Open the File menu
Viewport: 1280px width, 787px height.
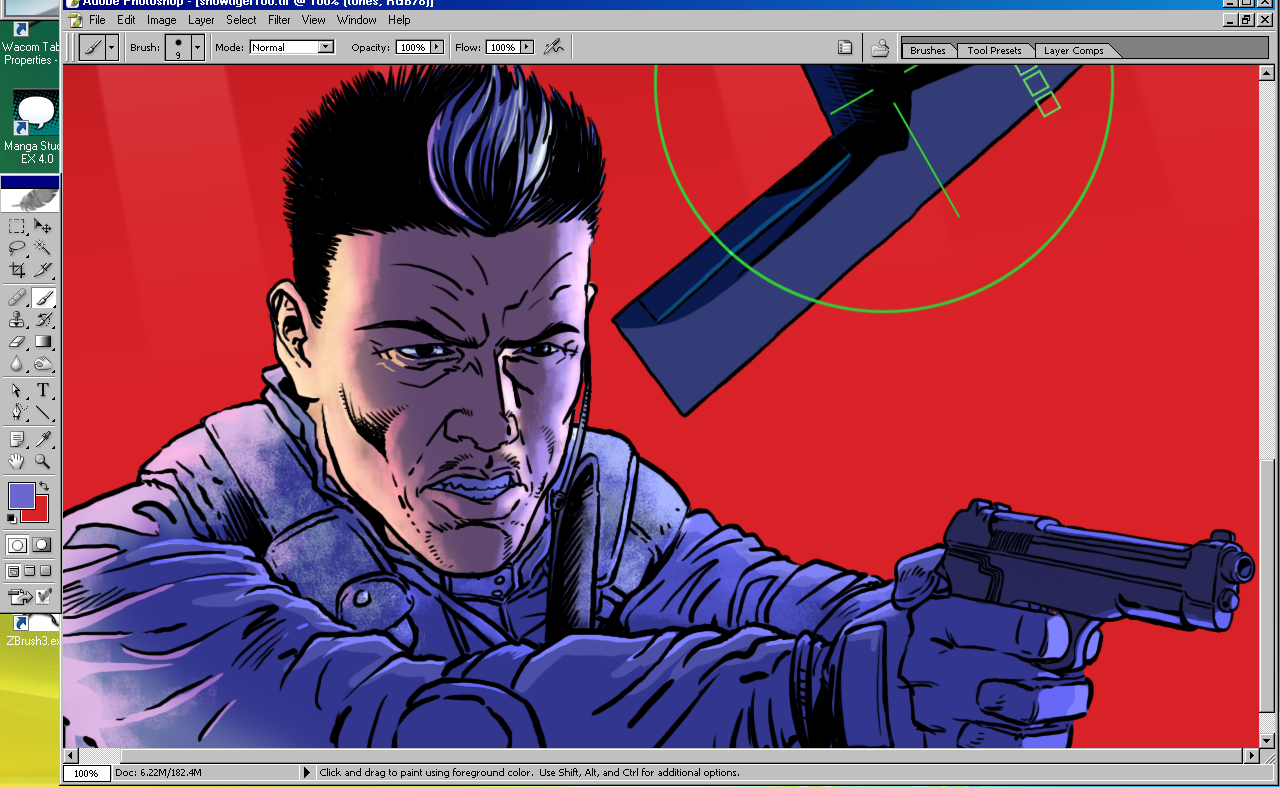97,20
